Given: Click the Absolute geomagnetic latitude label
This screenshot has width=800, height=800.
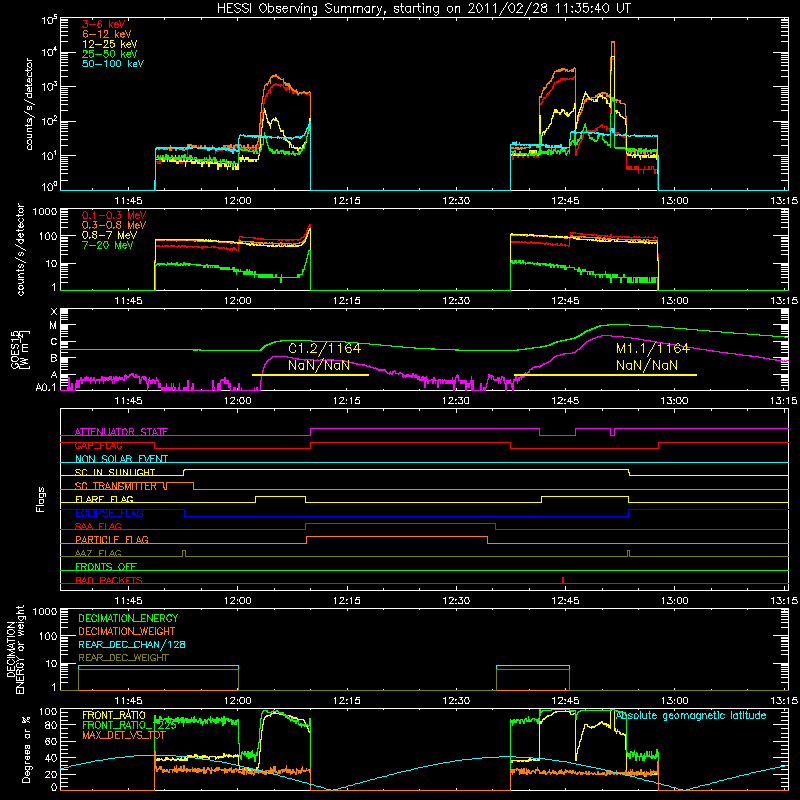Looking at the screenshot, I should point(691,716).
